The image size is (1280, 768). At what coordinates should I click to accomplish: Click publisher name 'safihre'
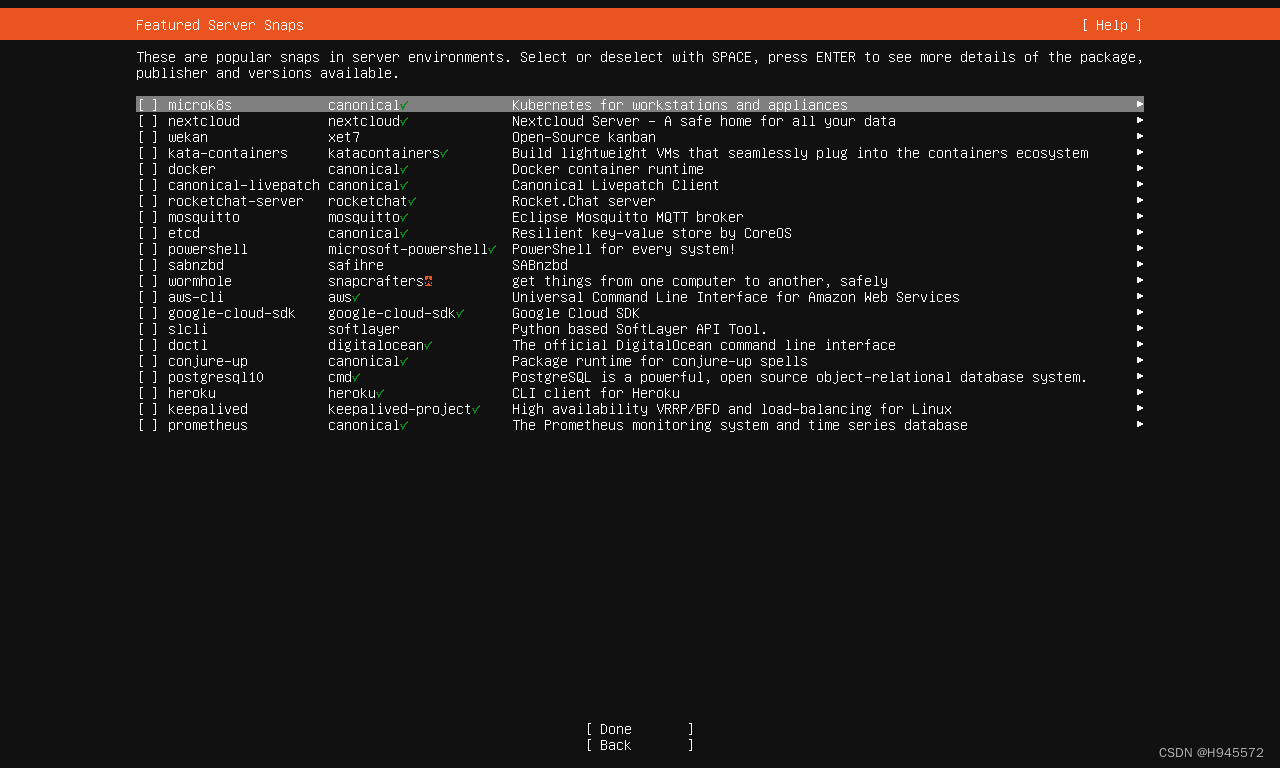point(356,265)
